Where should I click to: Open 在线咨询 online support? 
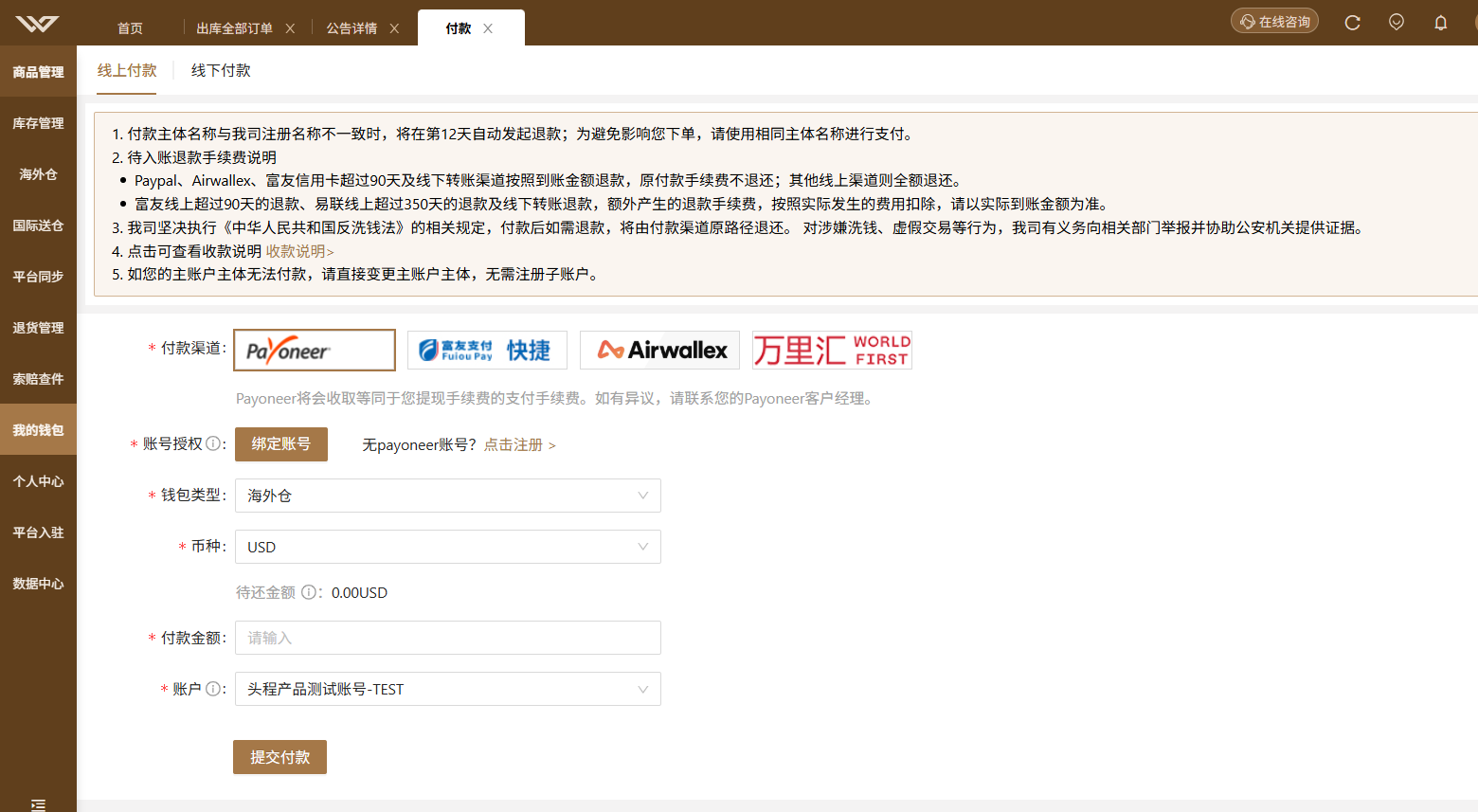(1274, 21)
